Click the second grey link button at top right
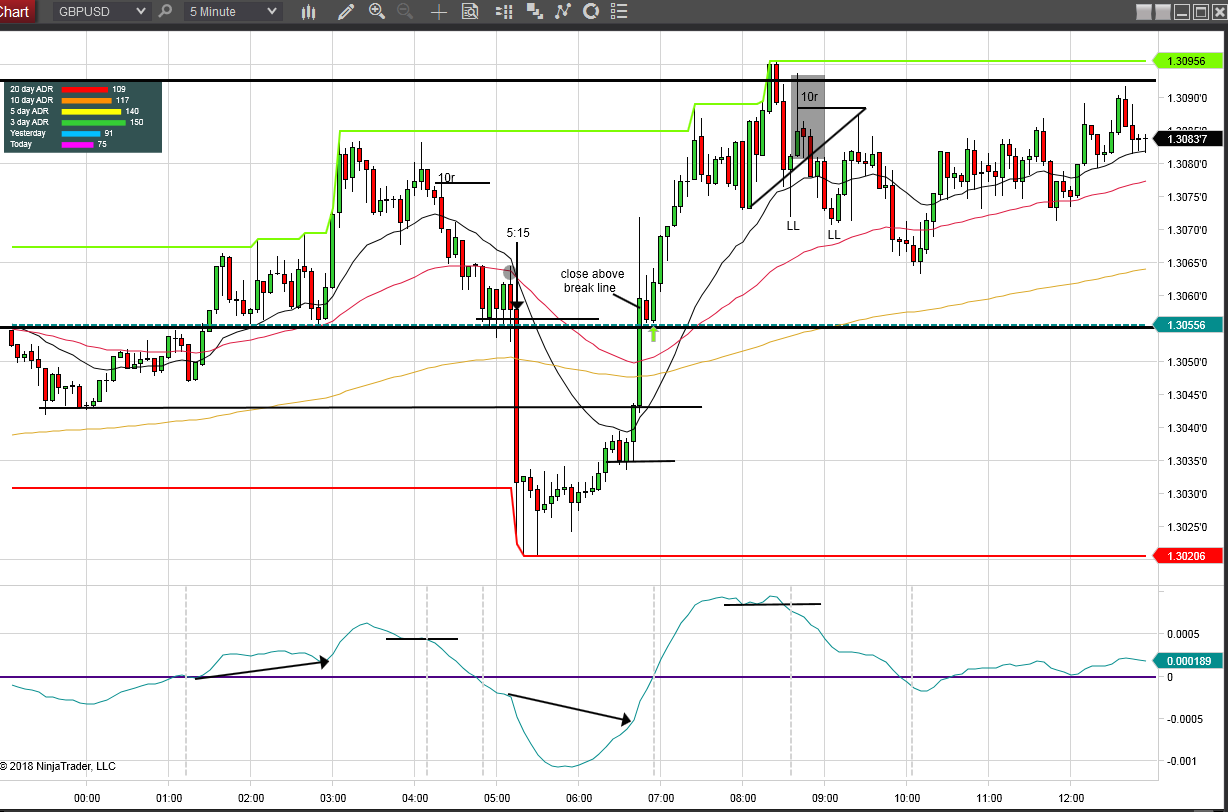 (1162, 11)
